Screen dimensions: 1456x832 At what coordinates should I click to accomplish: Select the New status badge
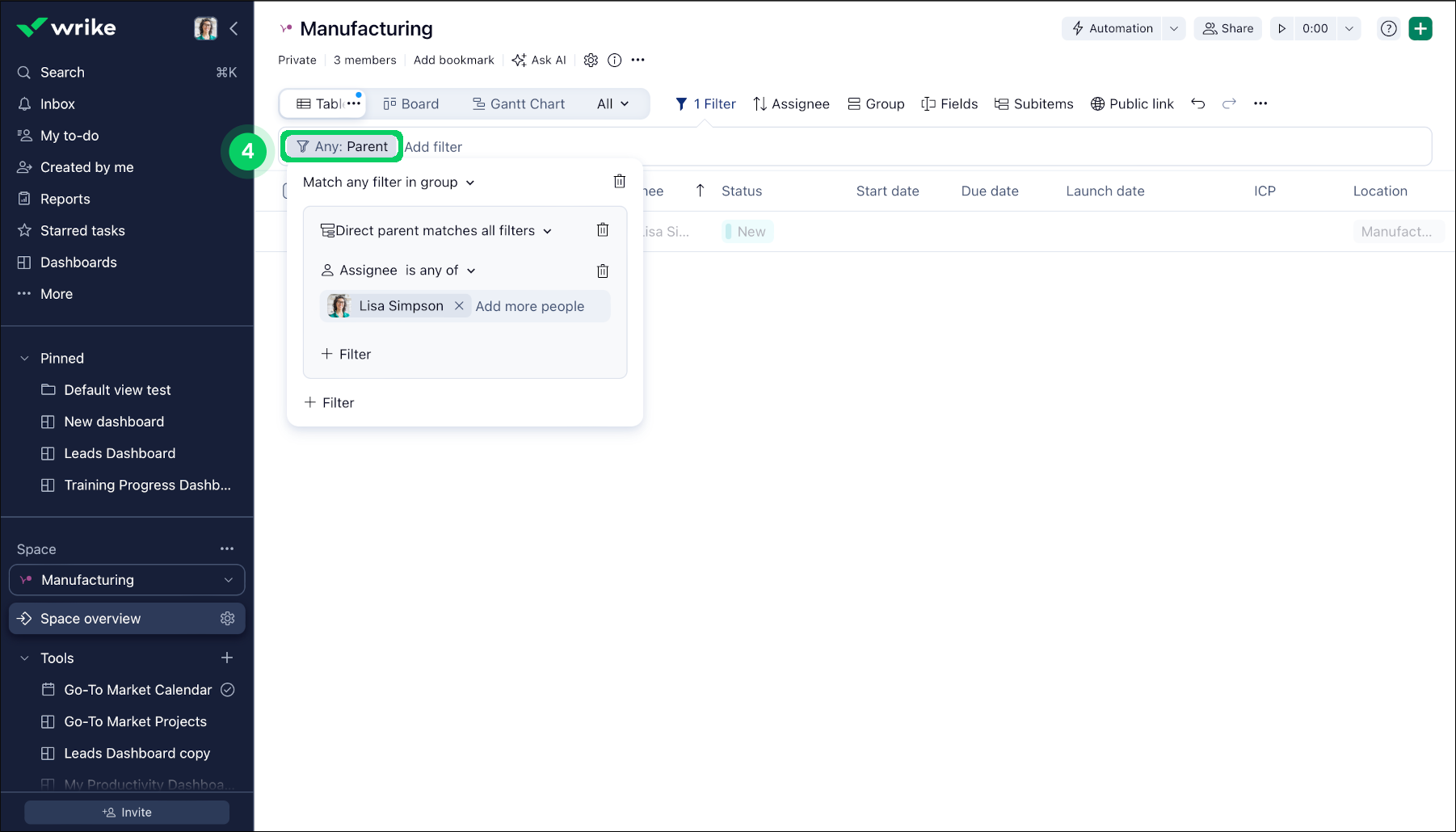point(747,232)
